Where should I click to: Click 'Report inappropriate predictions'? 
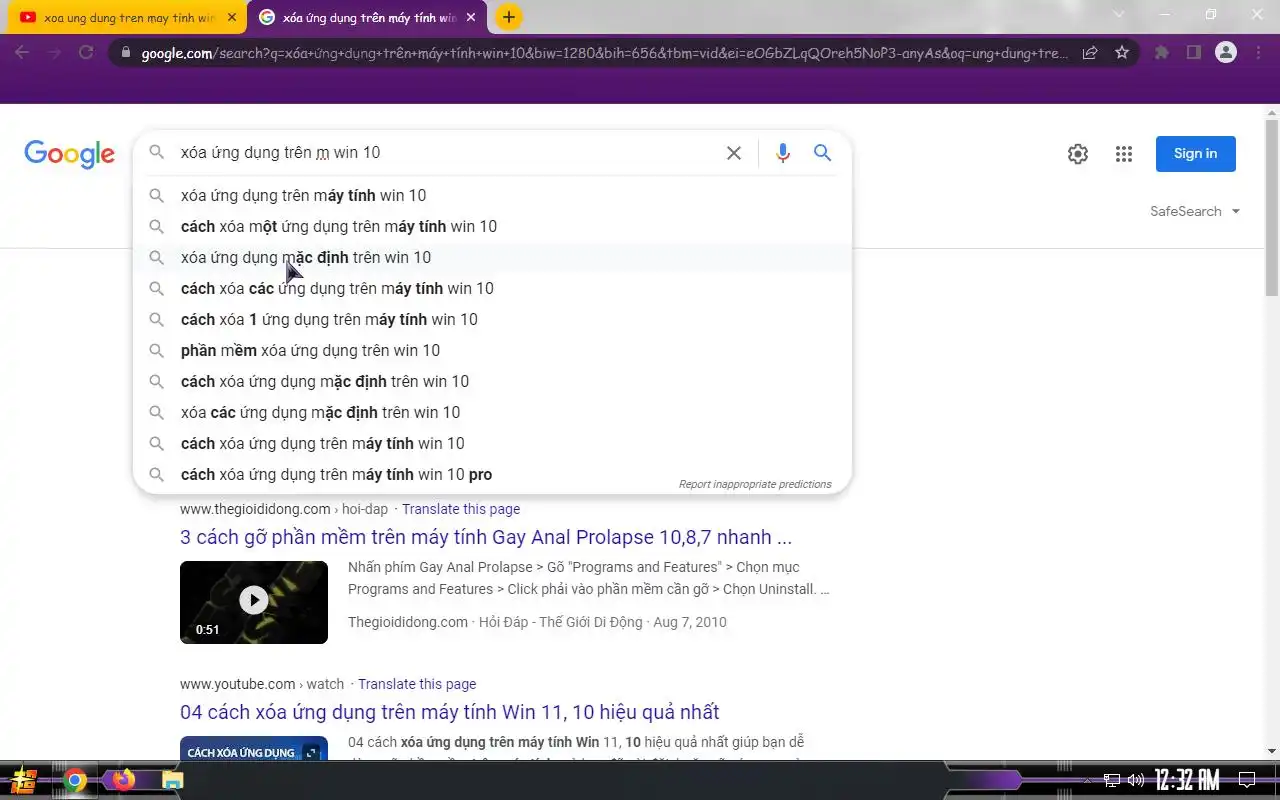click(755, 484)
